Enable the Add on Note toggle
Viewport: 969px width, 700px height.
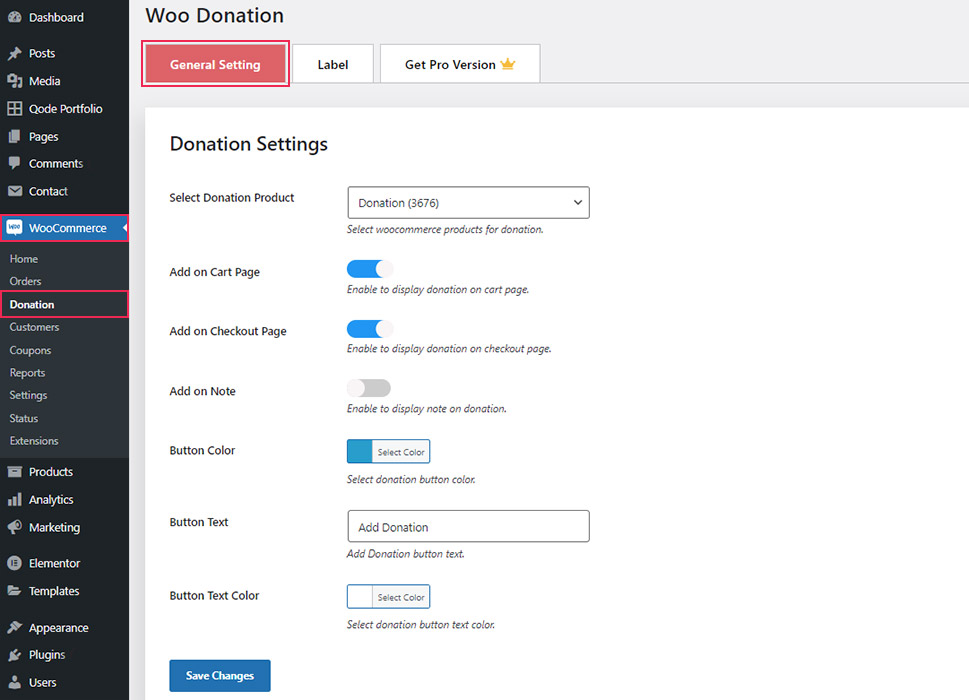[369, 388]
